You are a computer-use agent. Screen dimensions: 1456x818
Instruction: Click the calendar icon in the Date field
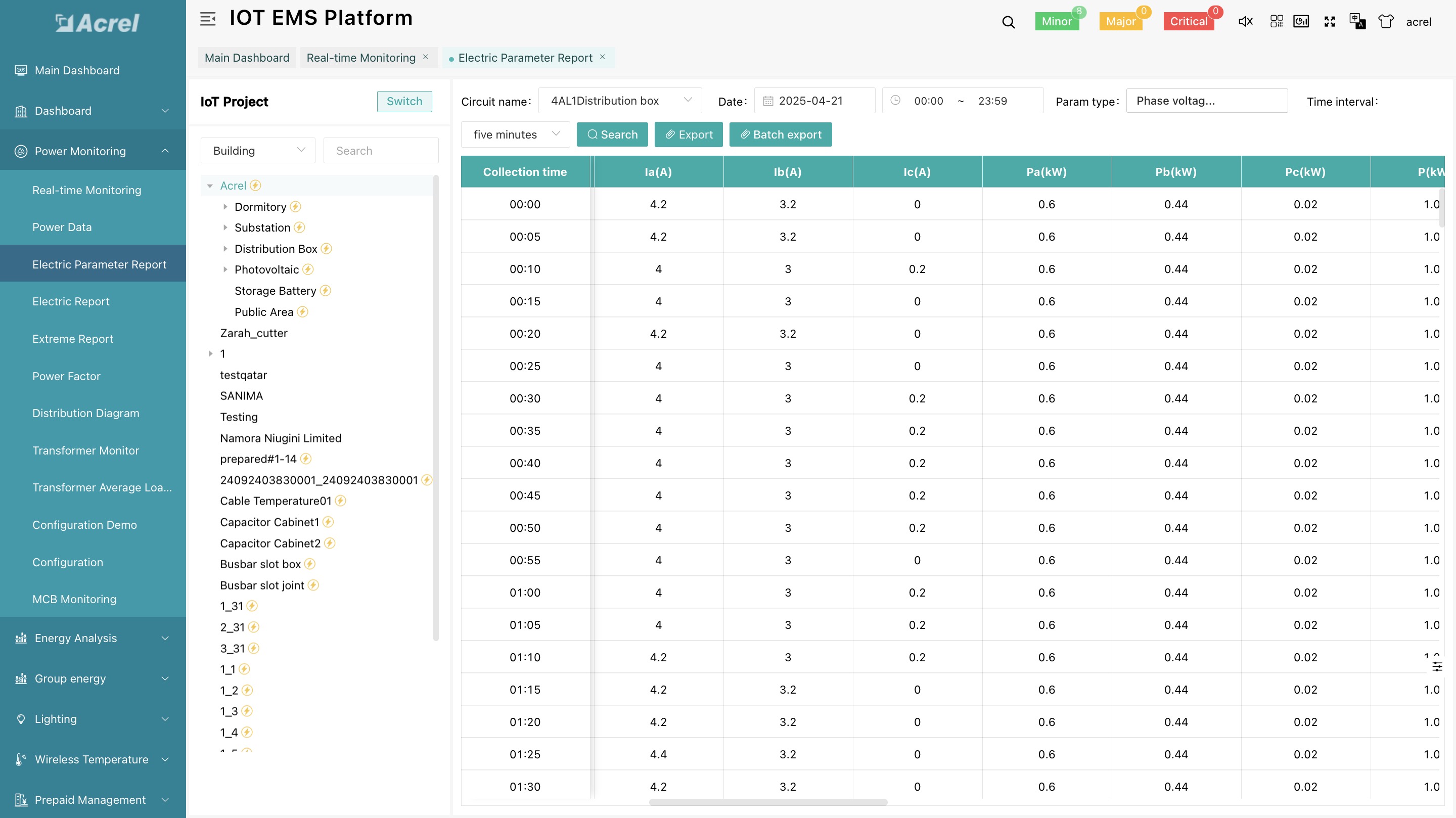point(768,101)
